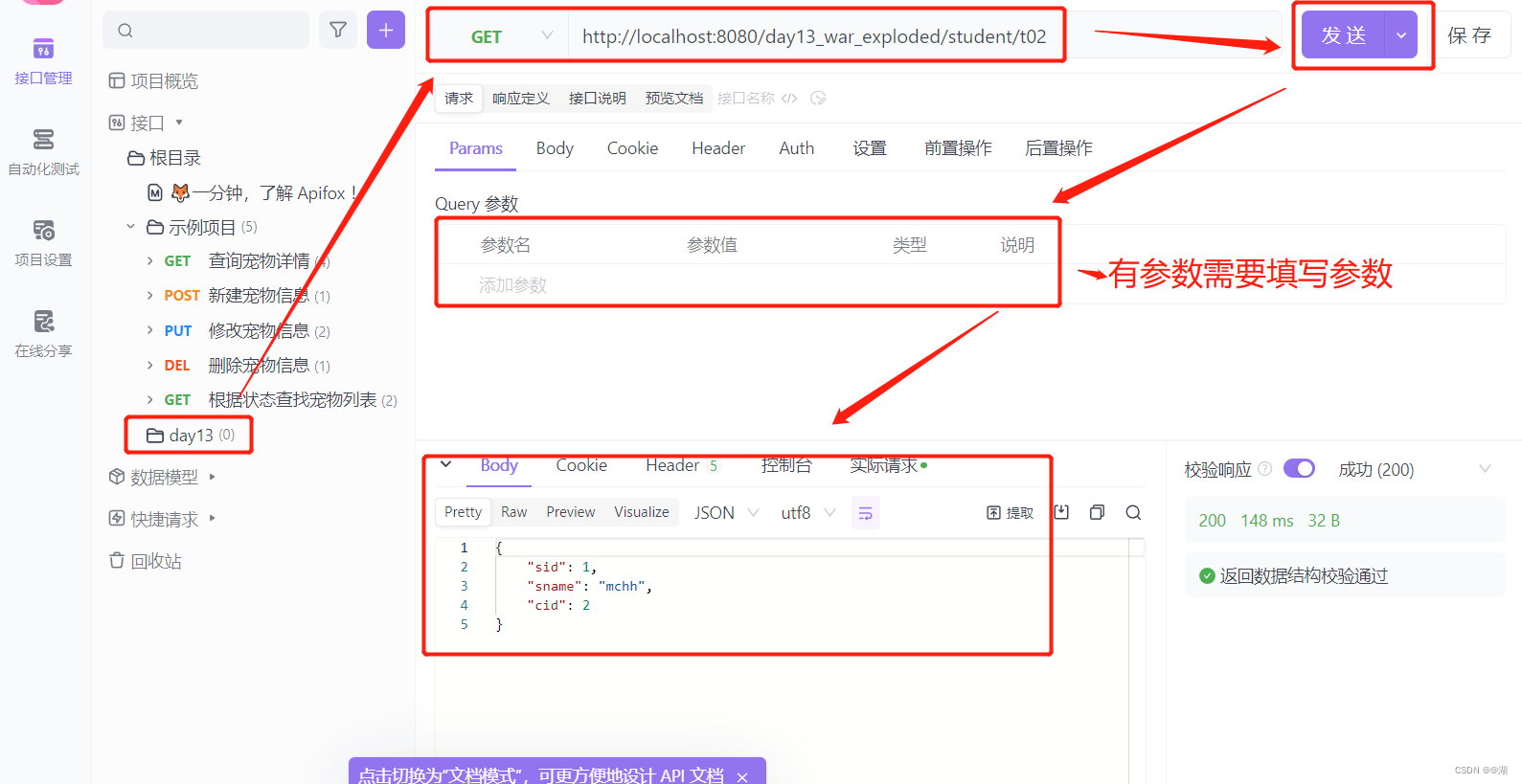Switch to Params tab
The width and height of the screenshot is (1522, 784).
[x=476, y=148]
